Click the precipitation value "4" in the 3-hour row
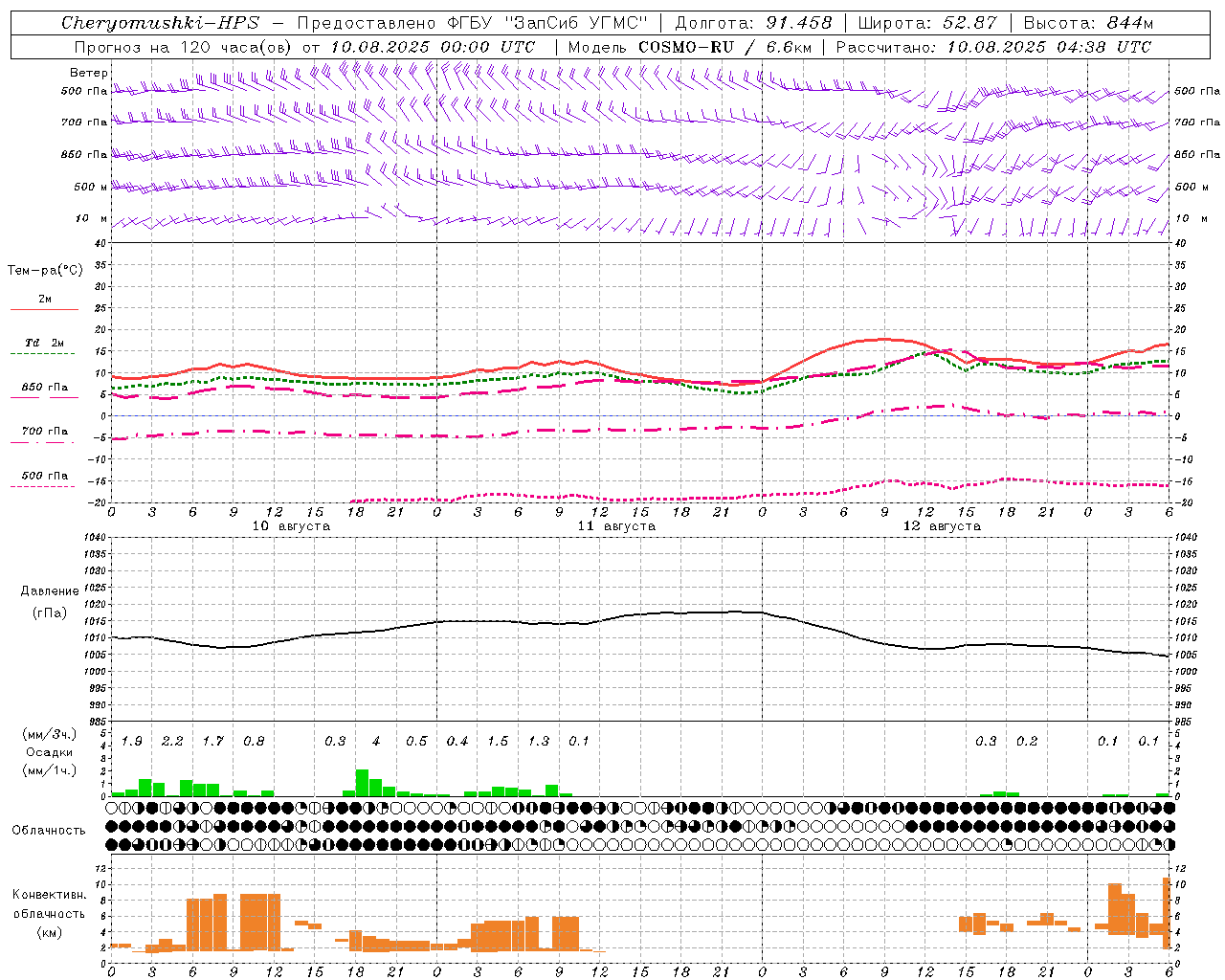Image resolution: width=1225 pixels, height=980 pixels. 376,741
